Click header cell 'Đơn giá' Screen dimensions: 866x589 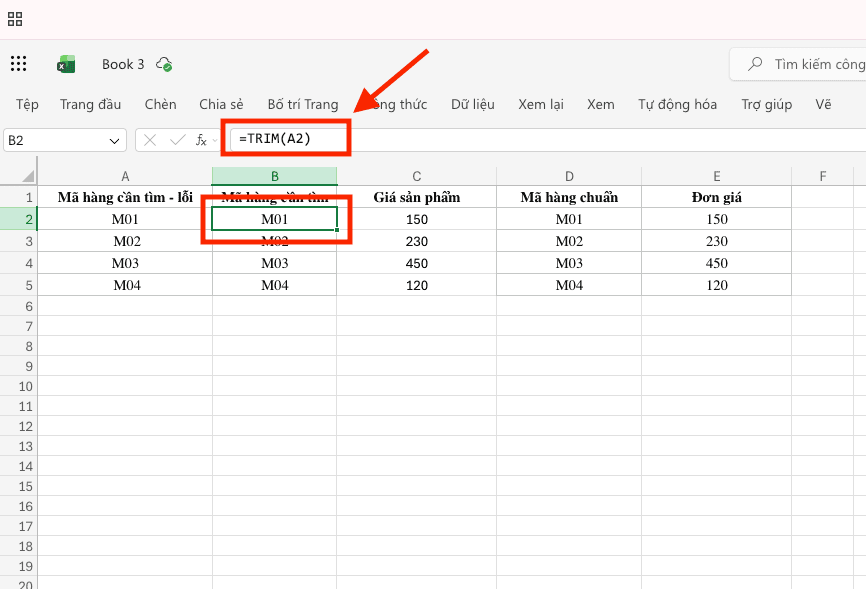tap(717, 197)
